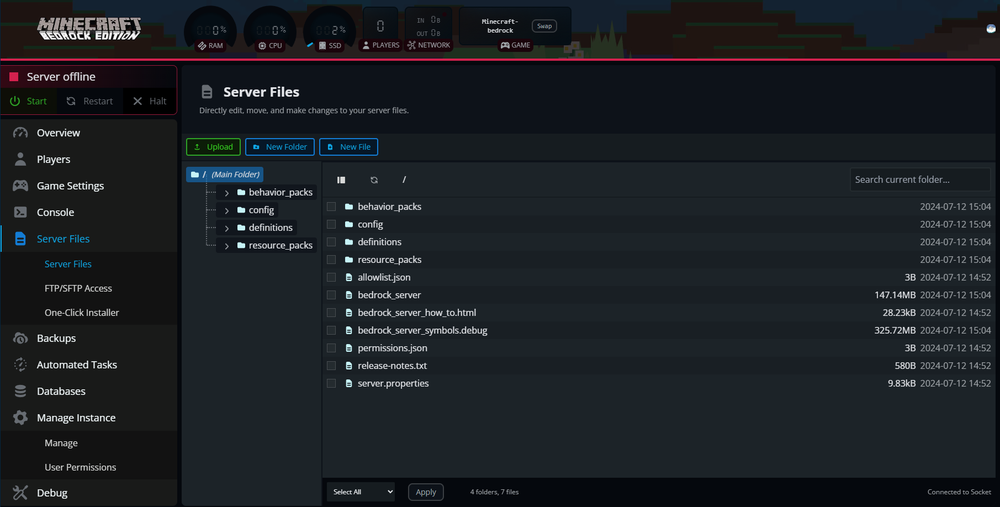Click the Search current folder field
Viewport: 1000px width, 507px height.
tap(920, 180)
